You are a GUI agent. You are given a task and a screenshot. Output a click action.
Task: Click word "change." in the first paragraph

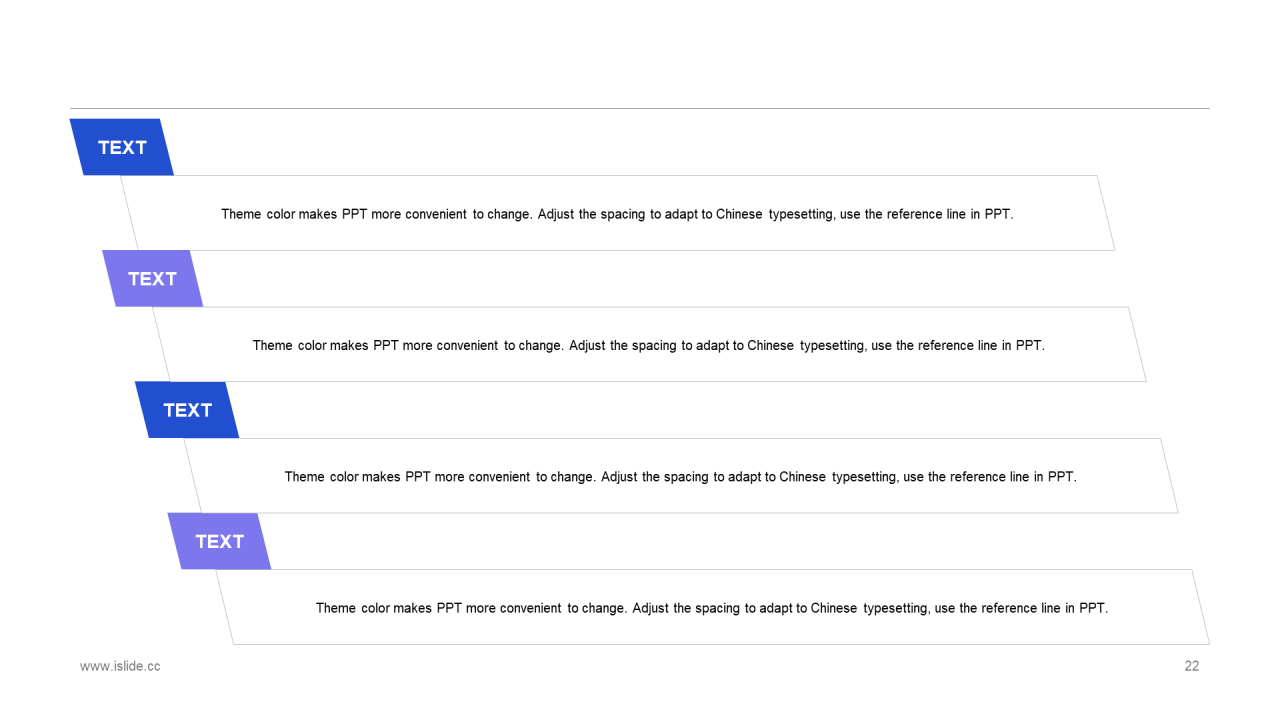(510, 214)
